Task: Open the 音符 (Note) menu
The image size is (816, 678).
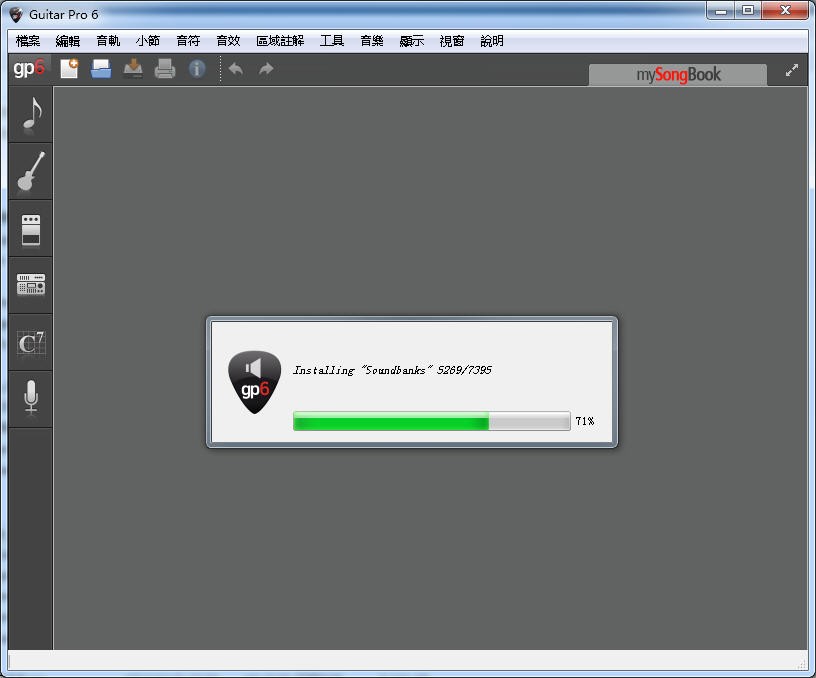Action: pyautogui.click(x=188, y=41)
